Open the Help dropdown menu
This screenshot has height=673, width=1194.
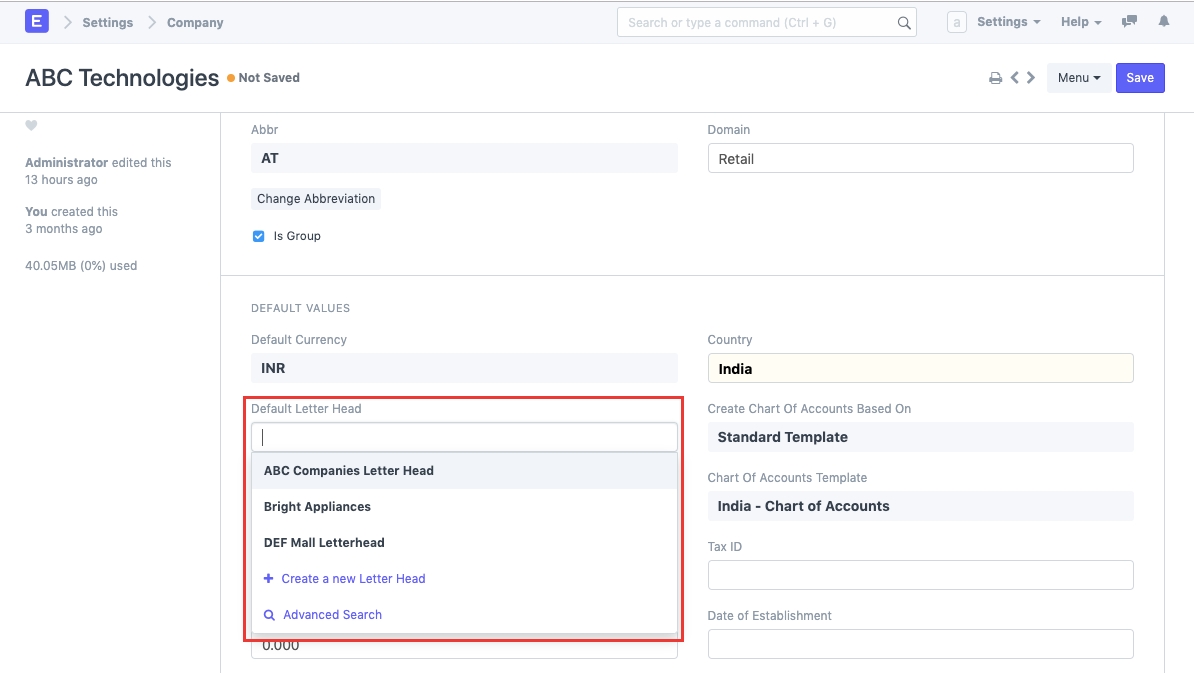[x=1080, y=22]
